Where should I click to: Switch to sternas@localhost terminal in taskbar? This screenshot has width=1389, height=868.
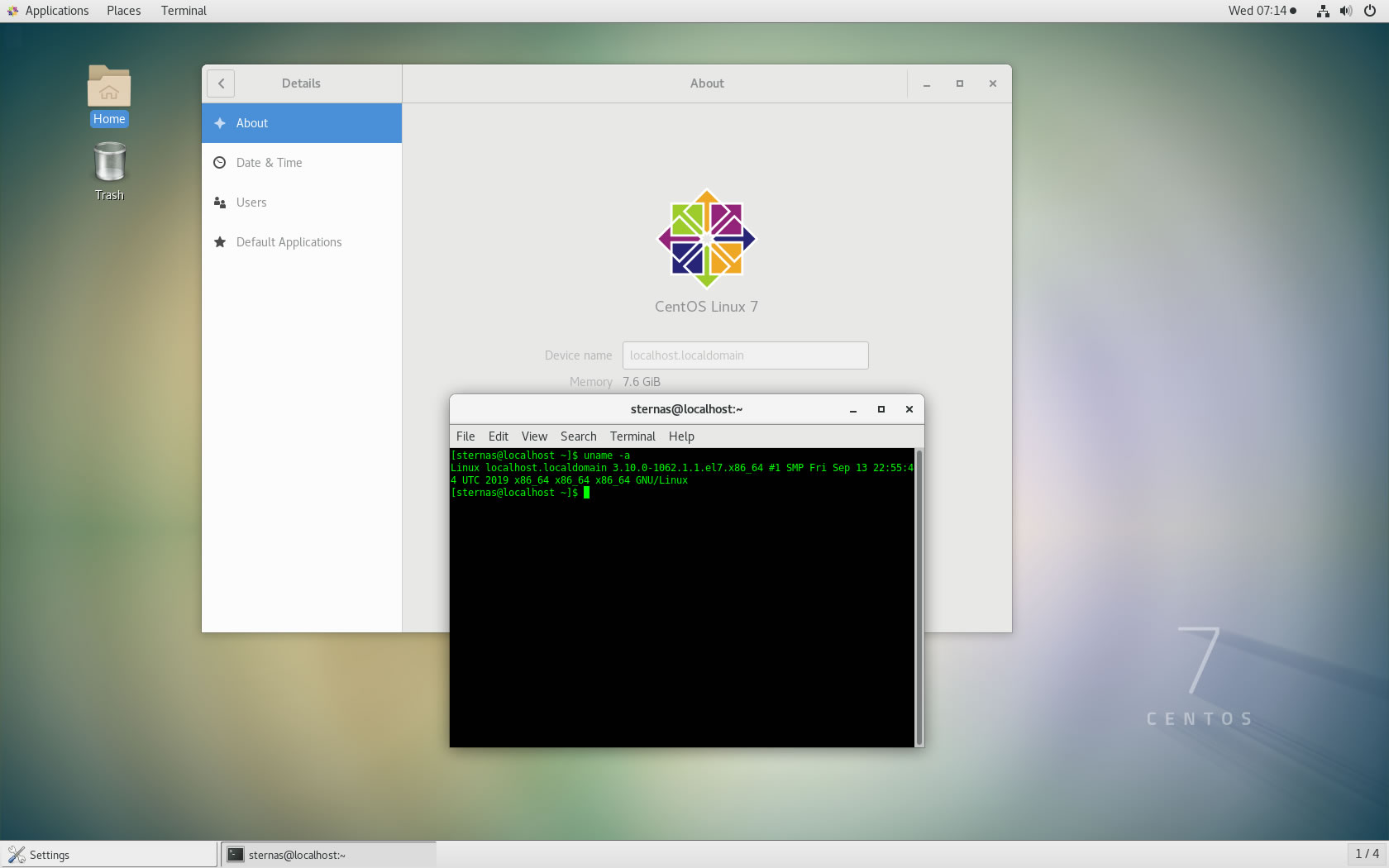point(328,855)
